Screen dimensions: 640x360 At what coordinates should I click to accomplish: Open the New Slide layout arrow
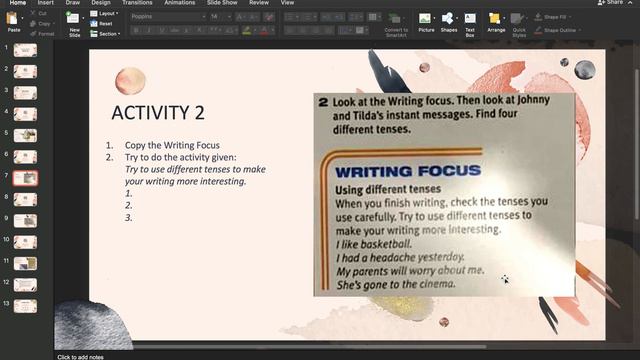pyautogui.click(x=83, y=18)
